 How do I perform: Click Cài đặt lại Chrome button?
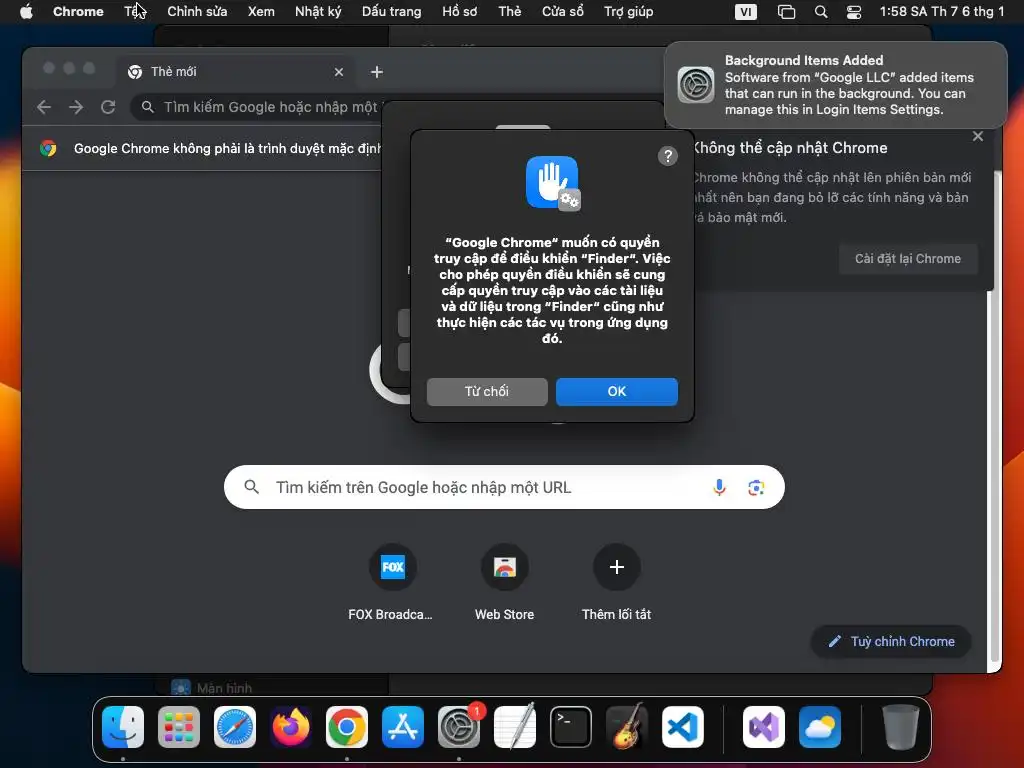point(908,259)
